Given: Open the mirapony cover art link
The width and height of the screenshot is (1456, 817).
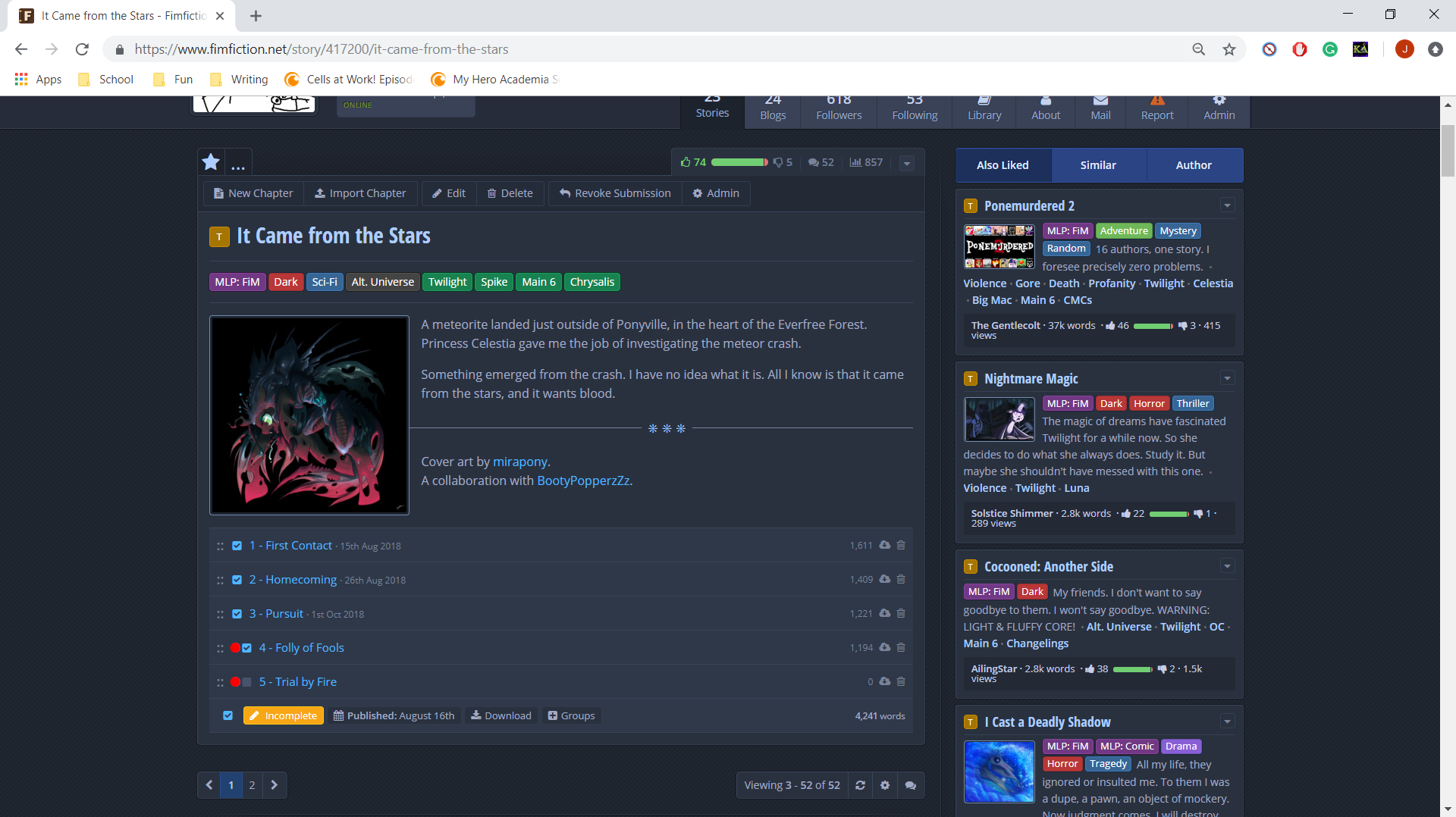Looking at the screenshot, I should [520, 462].
